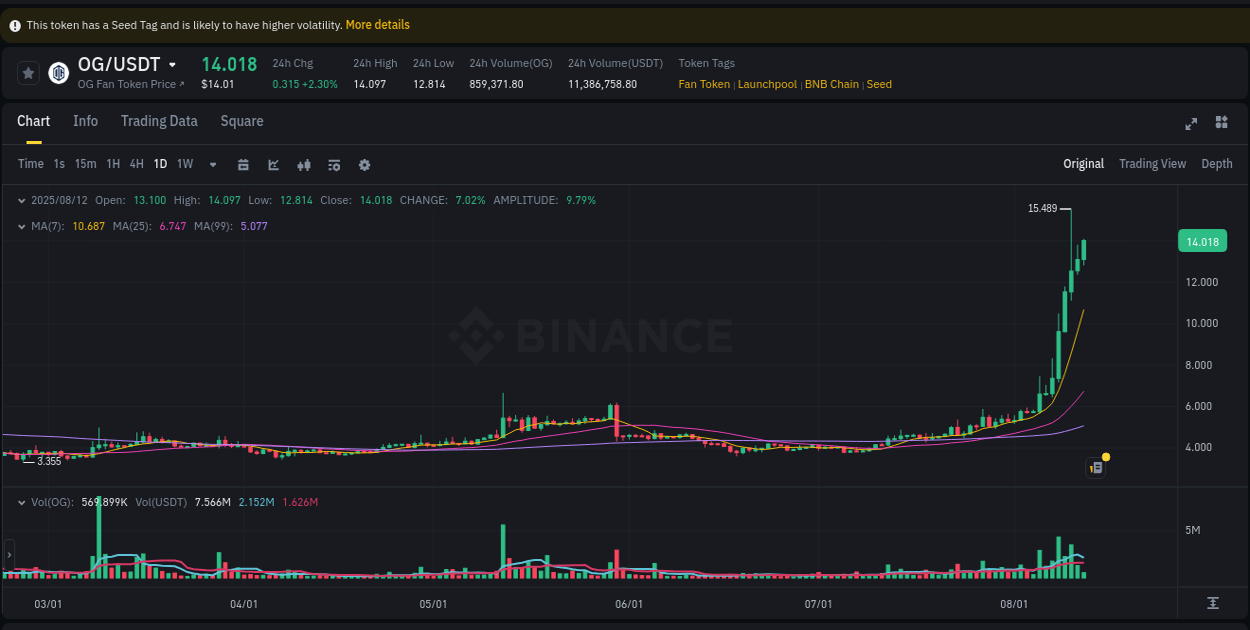Open the OG/USDT pair selector dropdown
This screenshot has width=1250, height=630.
point(170,63)
